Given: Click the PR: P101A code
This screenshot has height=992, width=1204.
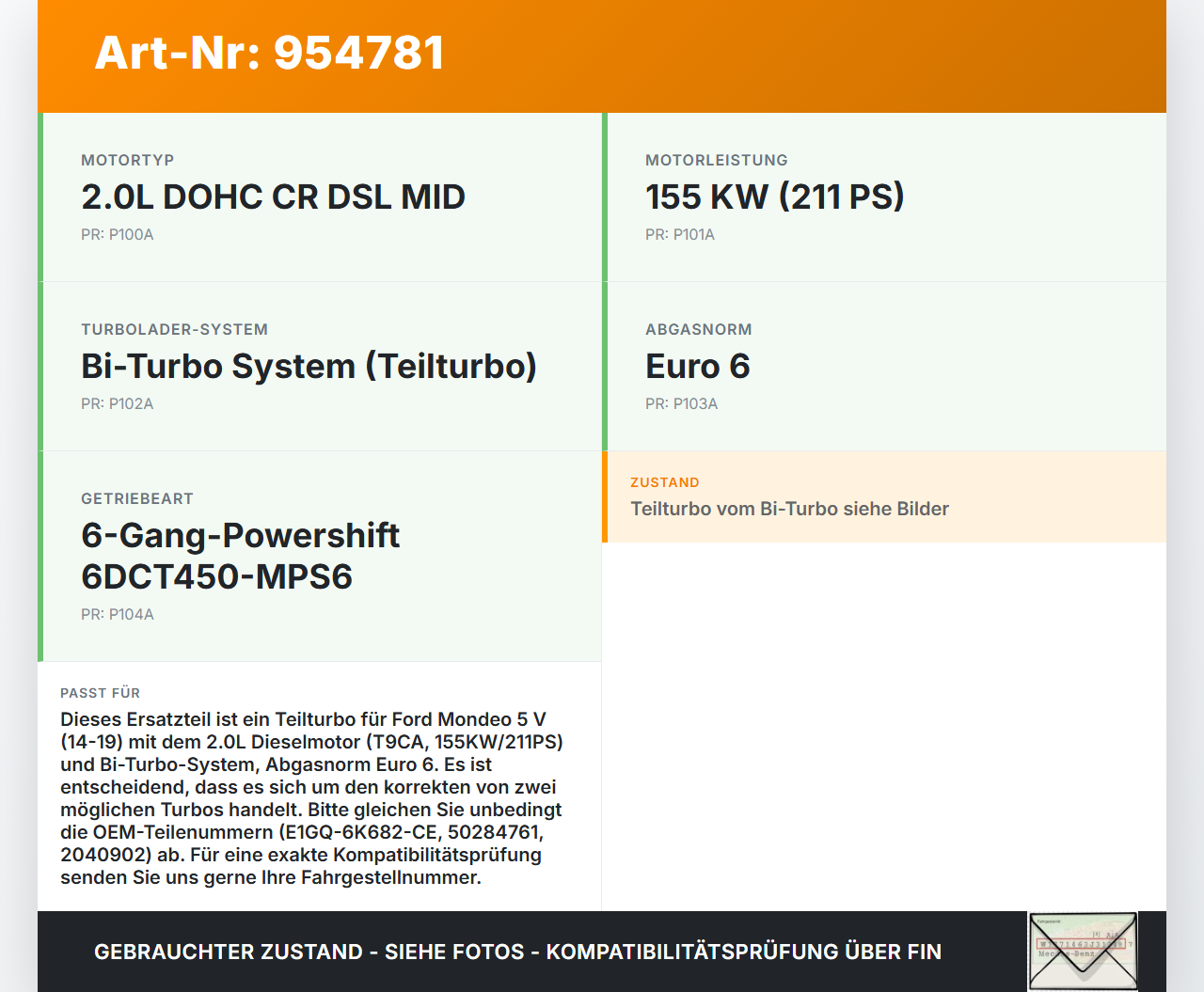Looking at the screenshot, I should [680, 235].
